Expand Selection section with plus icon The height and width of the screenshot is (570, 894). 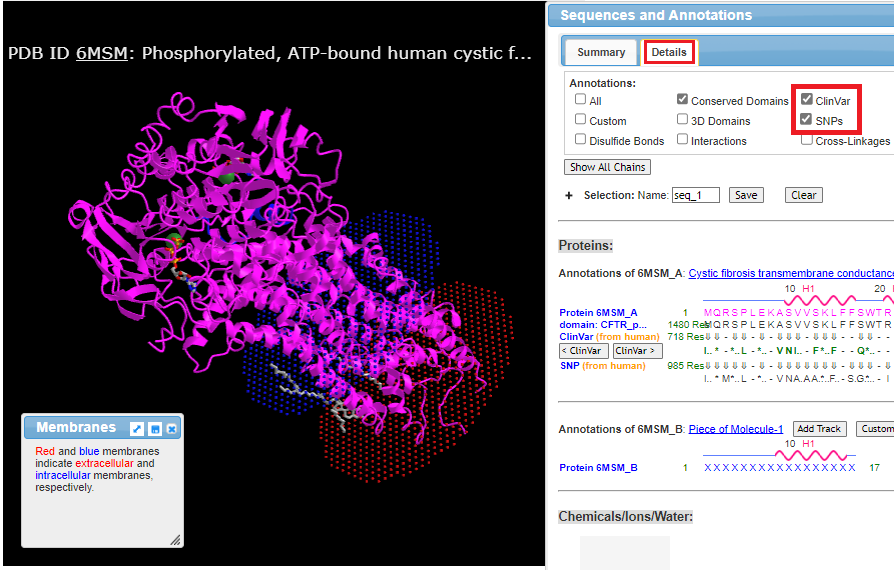point(568,196)
